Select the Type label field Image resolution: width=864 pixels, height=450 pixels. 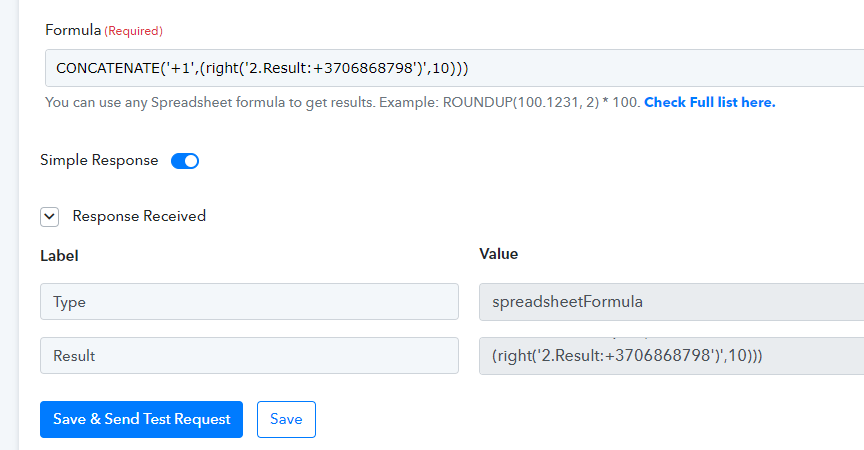tap(249, 301)
